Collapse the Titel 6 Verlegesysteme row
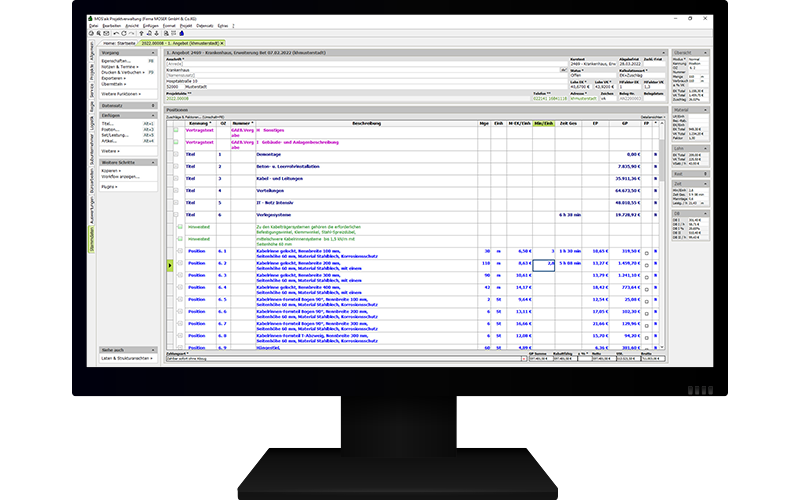 pos(176,215)
